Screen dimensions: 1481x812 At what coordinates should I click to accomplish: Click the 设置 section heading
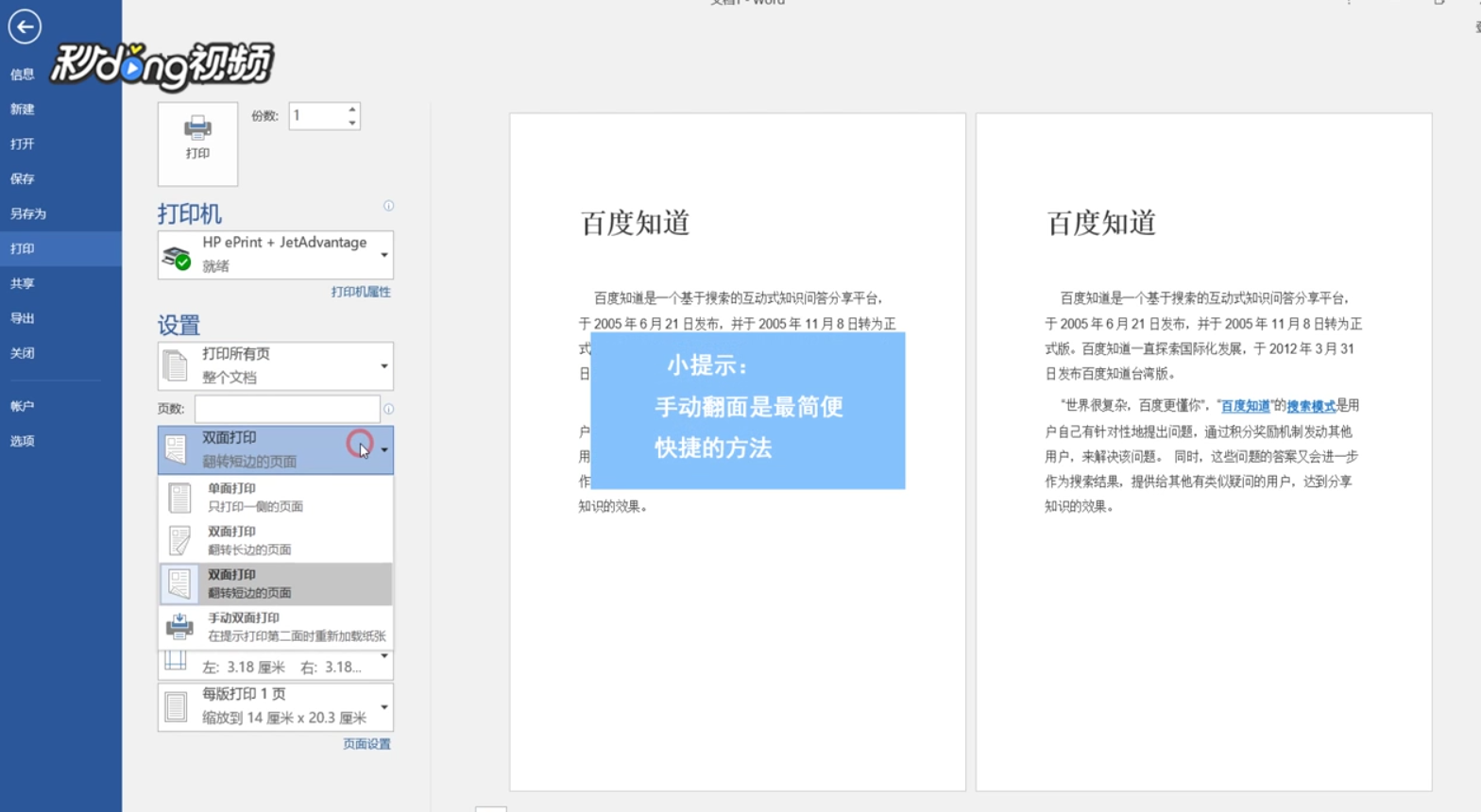[x=179, y=326]
